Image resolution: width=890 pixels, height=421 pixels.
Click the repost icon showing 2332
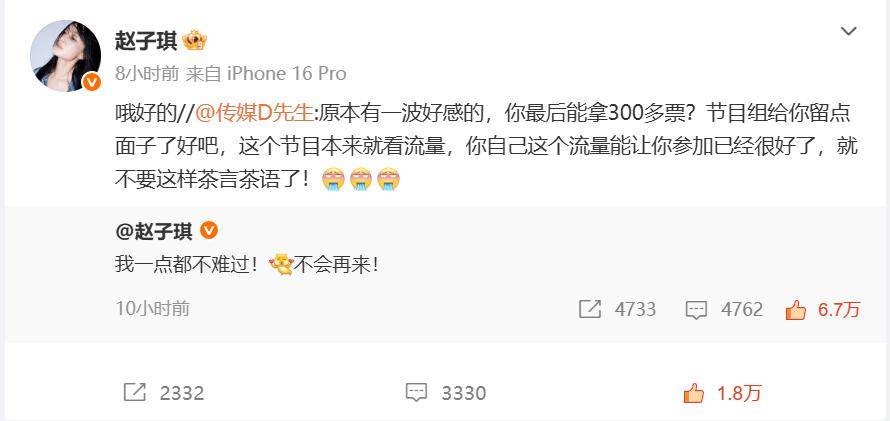click(135, 393)
